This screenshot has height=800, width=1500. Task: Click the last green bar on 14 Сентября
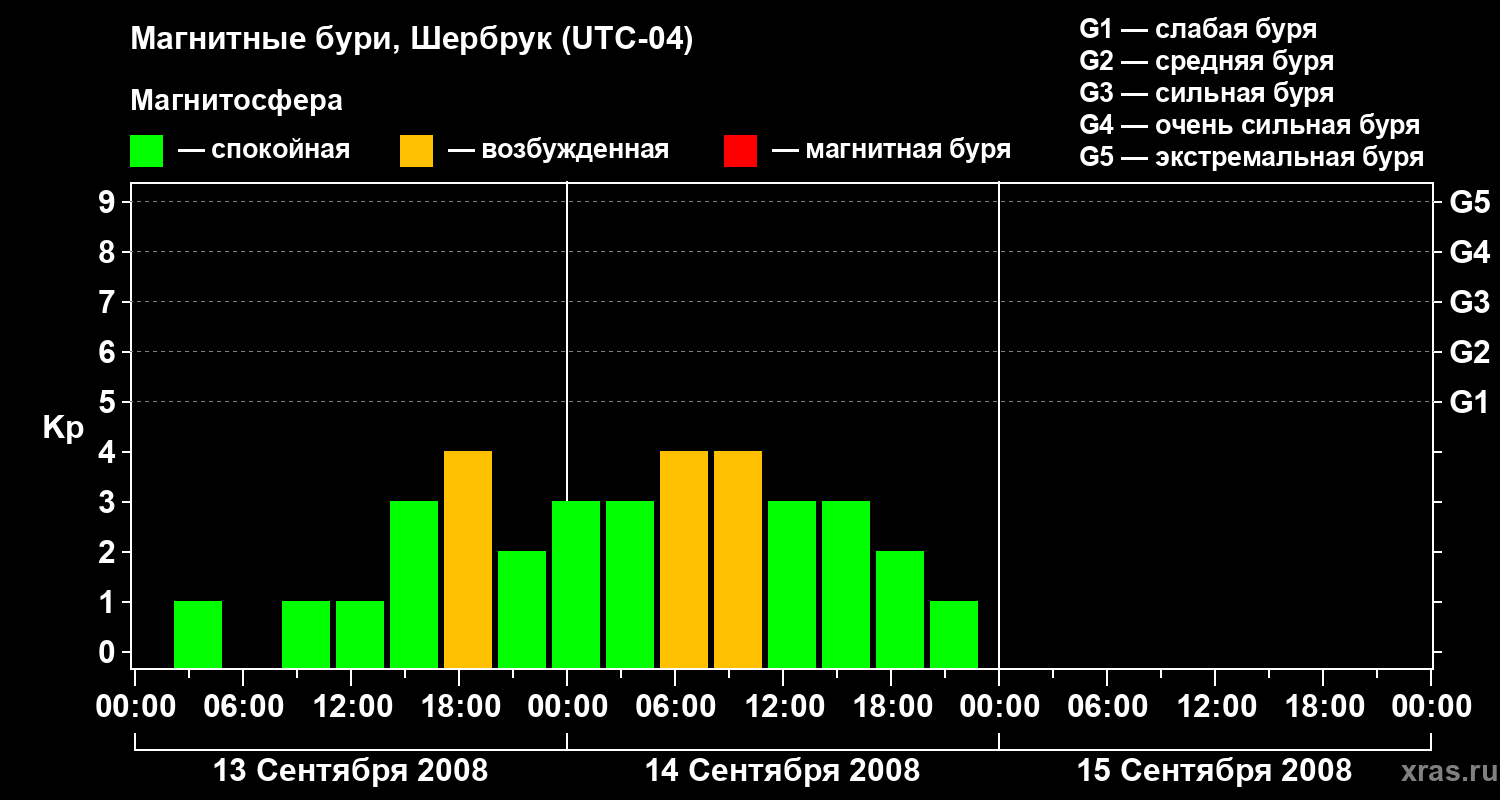coord(954,634)
